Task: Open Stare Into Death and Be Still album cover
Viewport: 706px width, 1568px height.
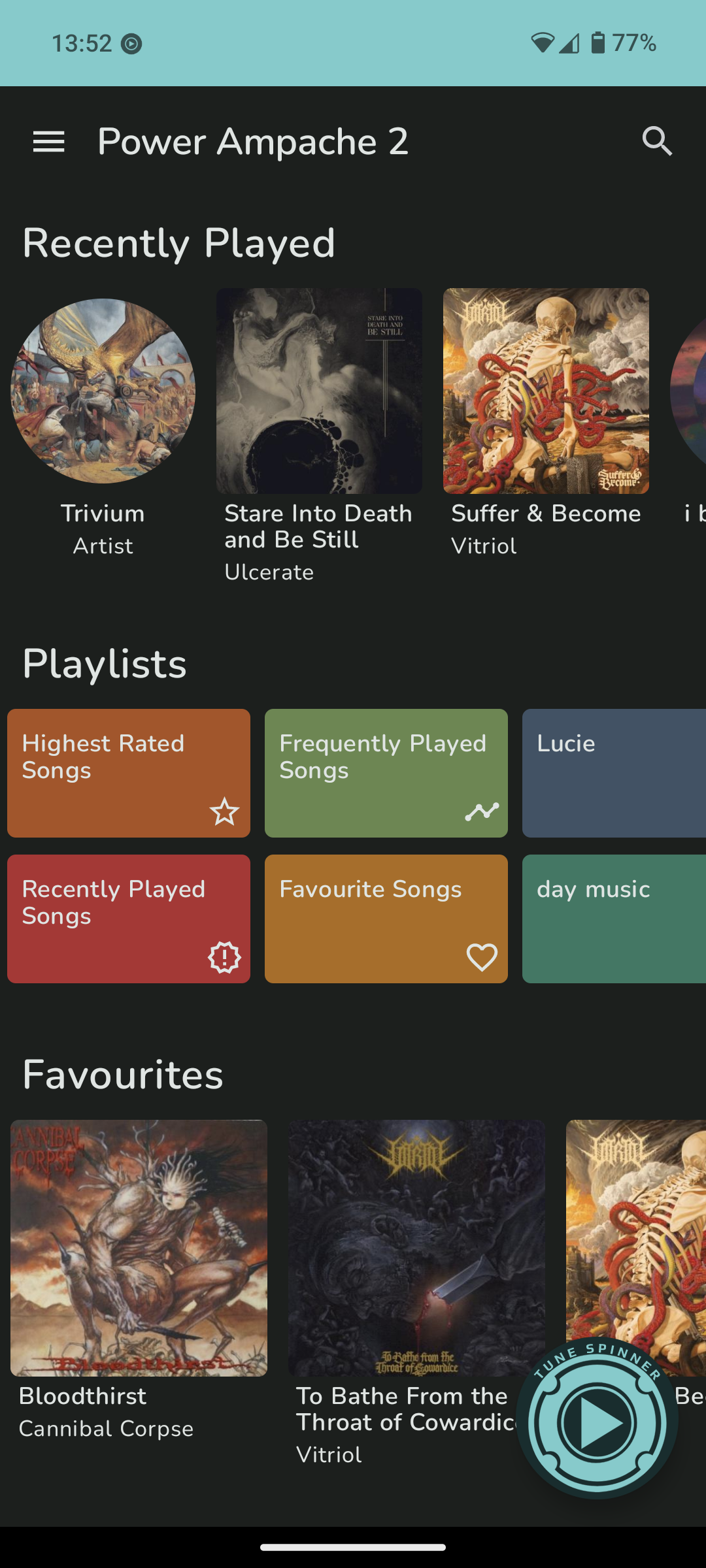Action: click(319, 391)
